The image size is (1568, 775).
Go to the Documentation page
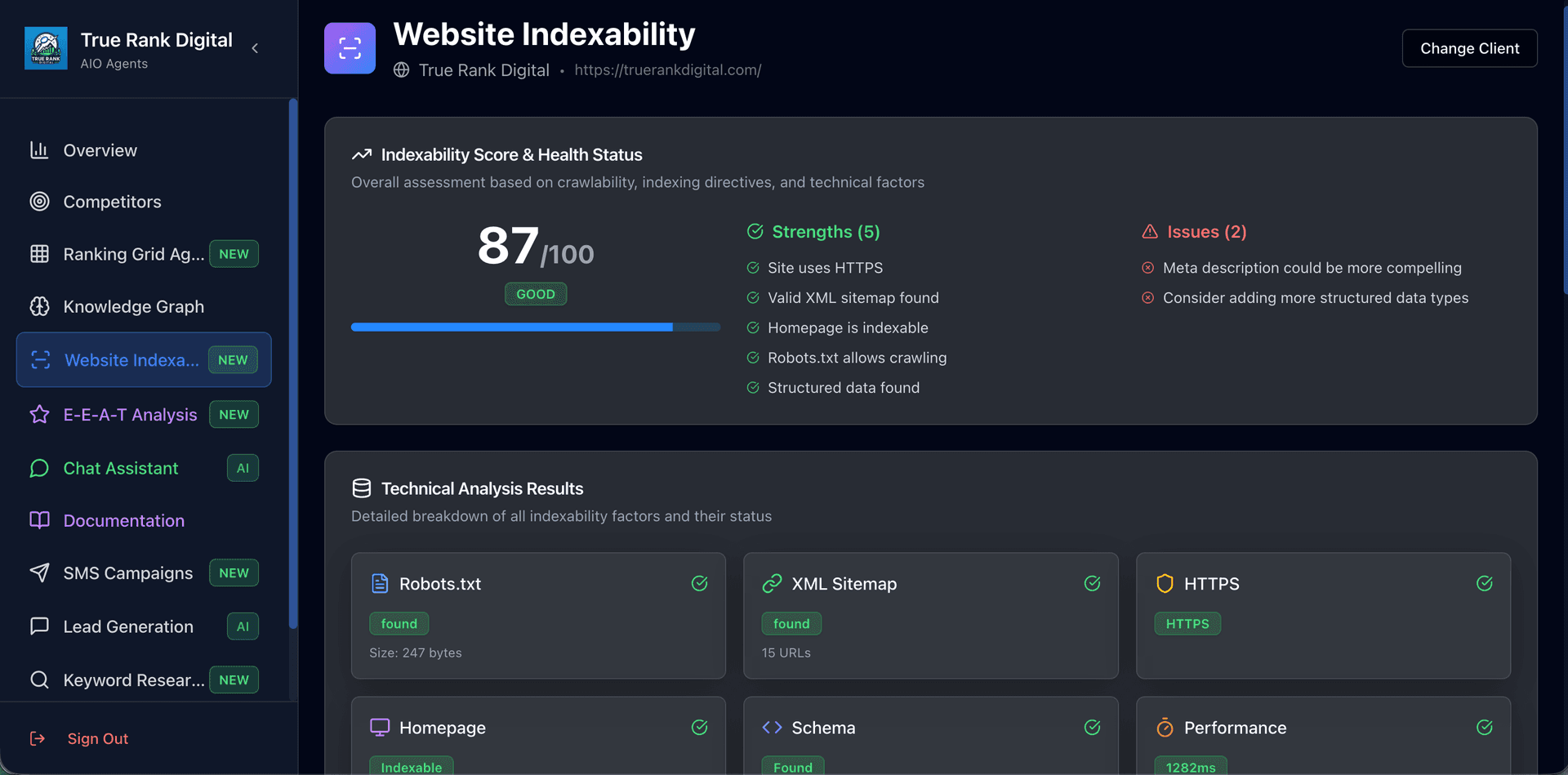click(123, 520)
